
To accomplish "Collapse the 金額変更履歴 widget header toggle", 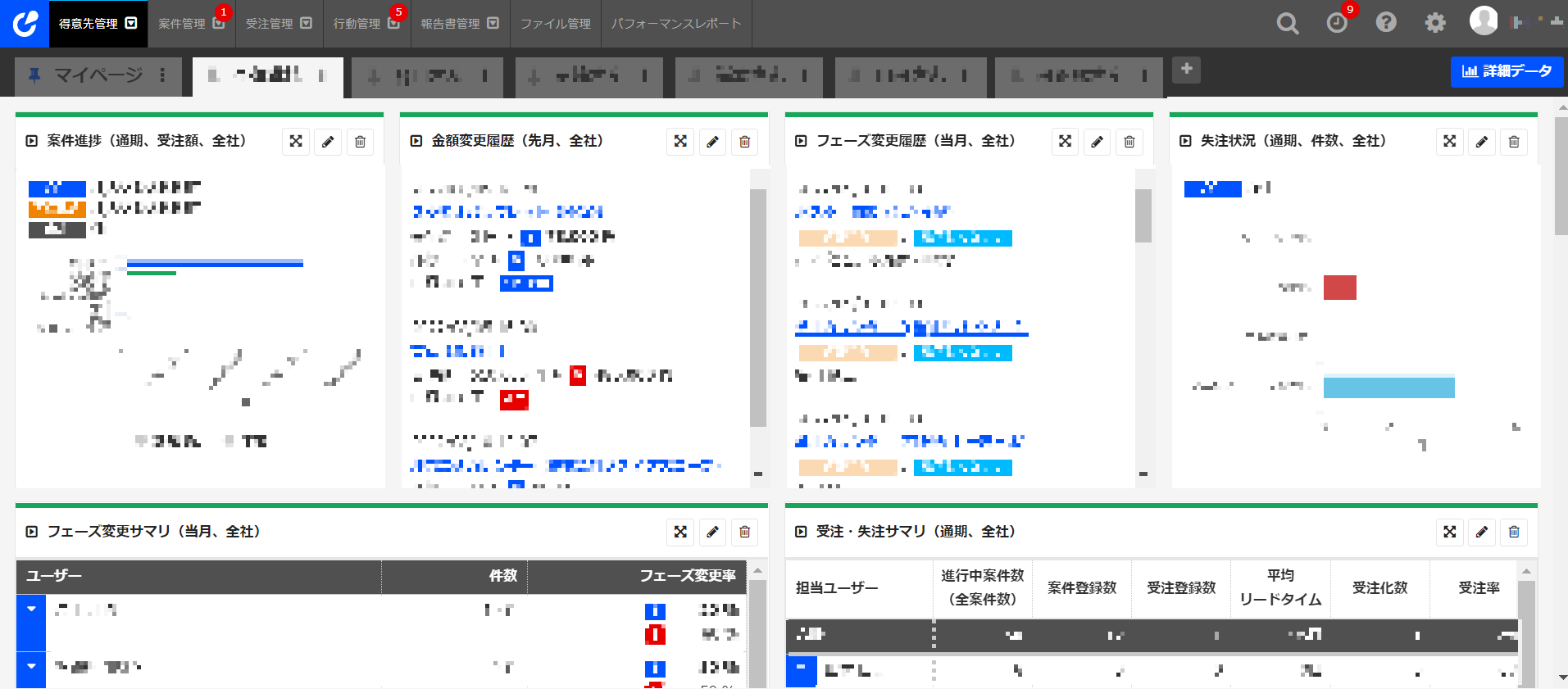I will [416, 141].
